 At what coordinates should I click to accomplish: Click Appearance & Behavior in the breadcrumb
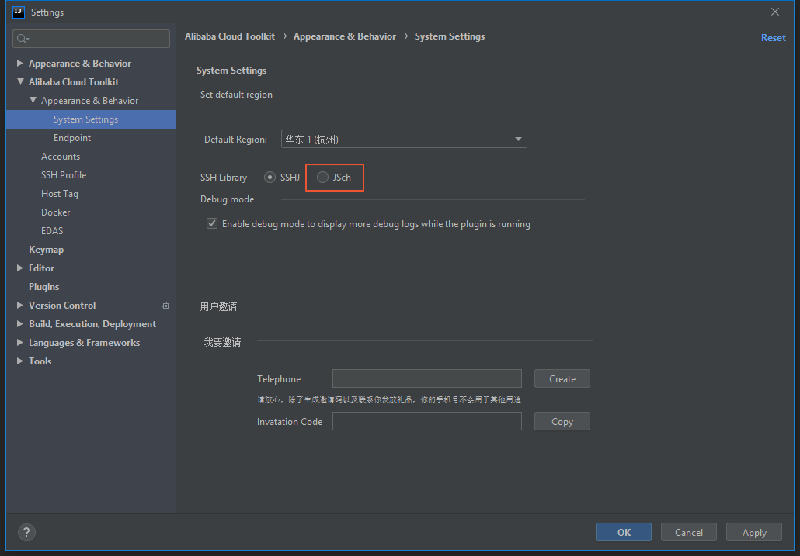[x=344, y=37]
